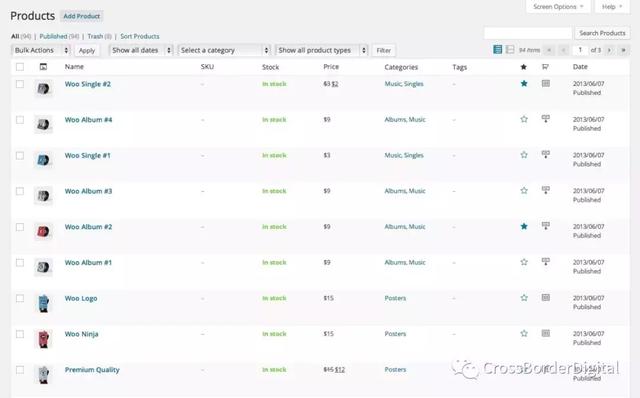Viewport: 640px width, 398px height.
Task: Click product type icon for Woo Album #1
Action: tap(546, 262)
